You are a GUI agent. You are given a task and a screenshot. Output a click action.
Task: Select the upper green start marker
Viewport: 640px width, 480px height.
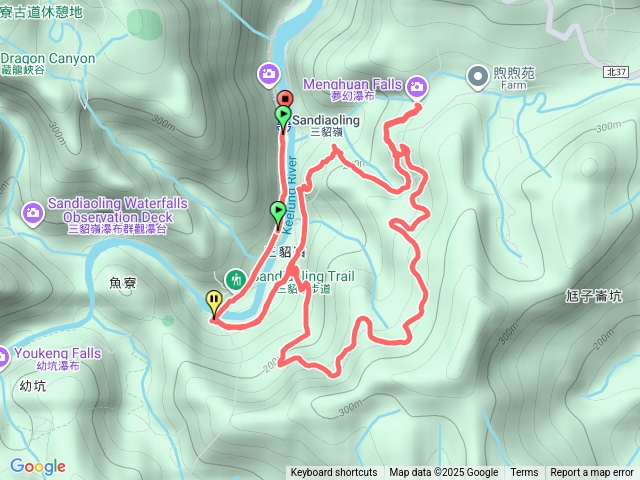click(x=283, y=118)
